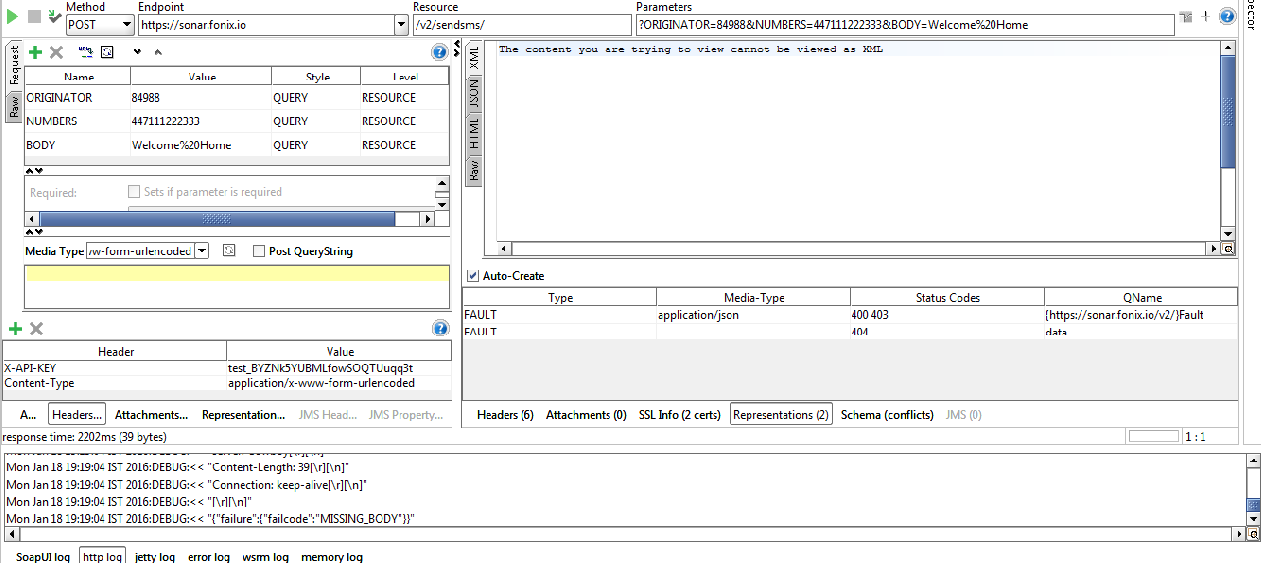Viewport: 1261px width, 563px height.
Task: Move selected parameter up with the up arrow
Action: 158,52
